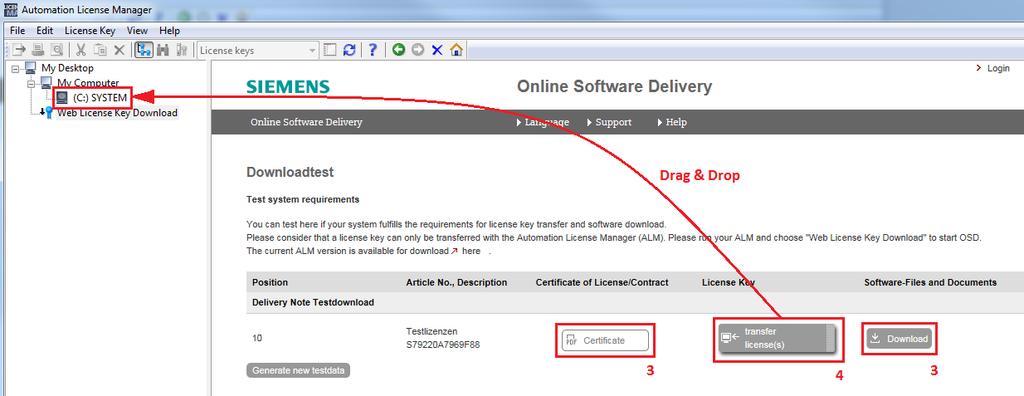Open the License keys view dropdown
The image size is (1024, 396).
[x=312, y=50]
